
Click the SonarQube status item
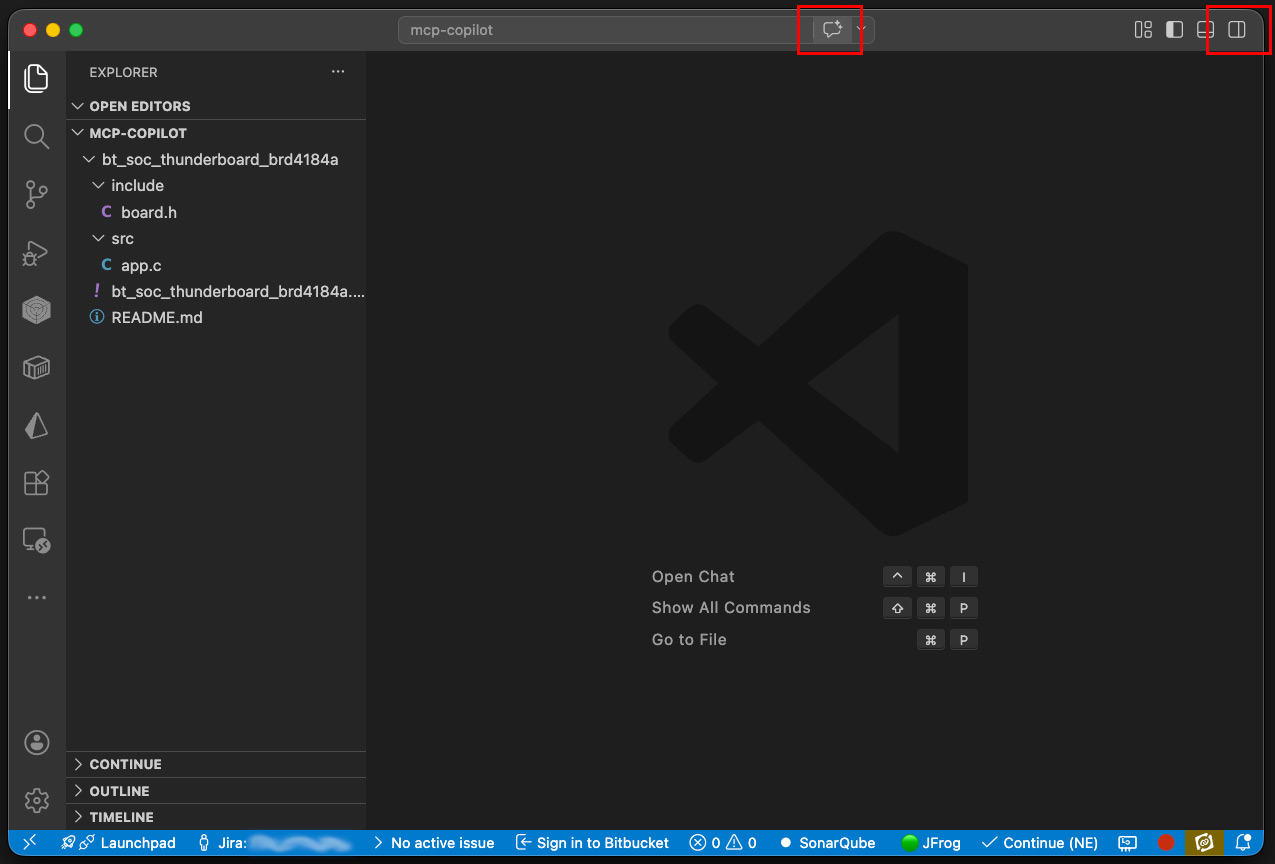[827, 843]
